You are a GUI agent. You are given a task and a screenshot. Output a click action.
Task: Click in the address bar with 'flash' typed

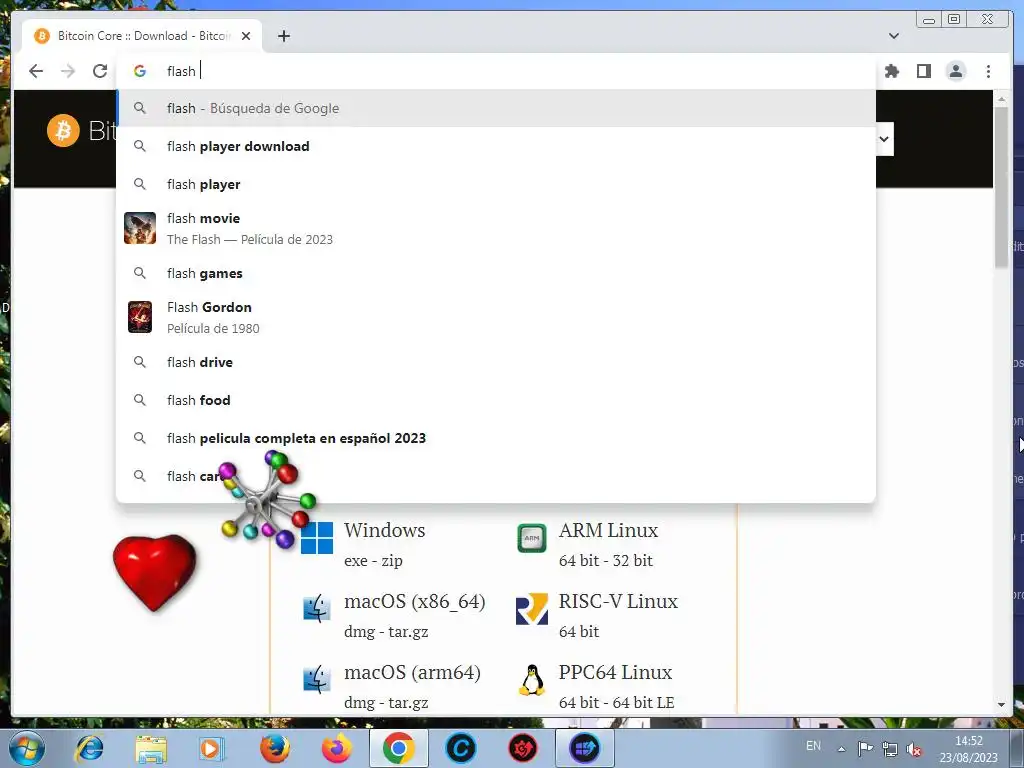496,71
